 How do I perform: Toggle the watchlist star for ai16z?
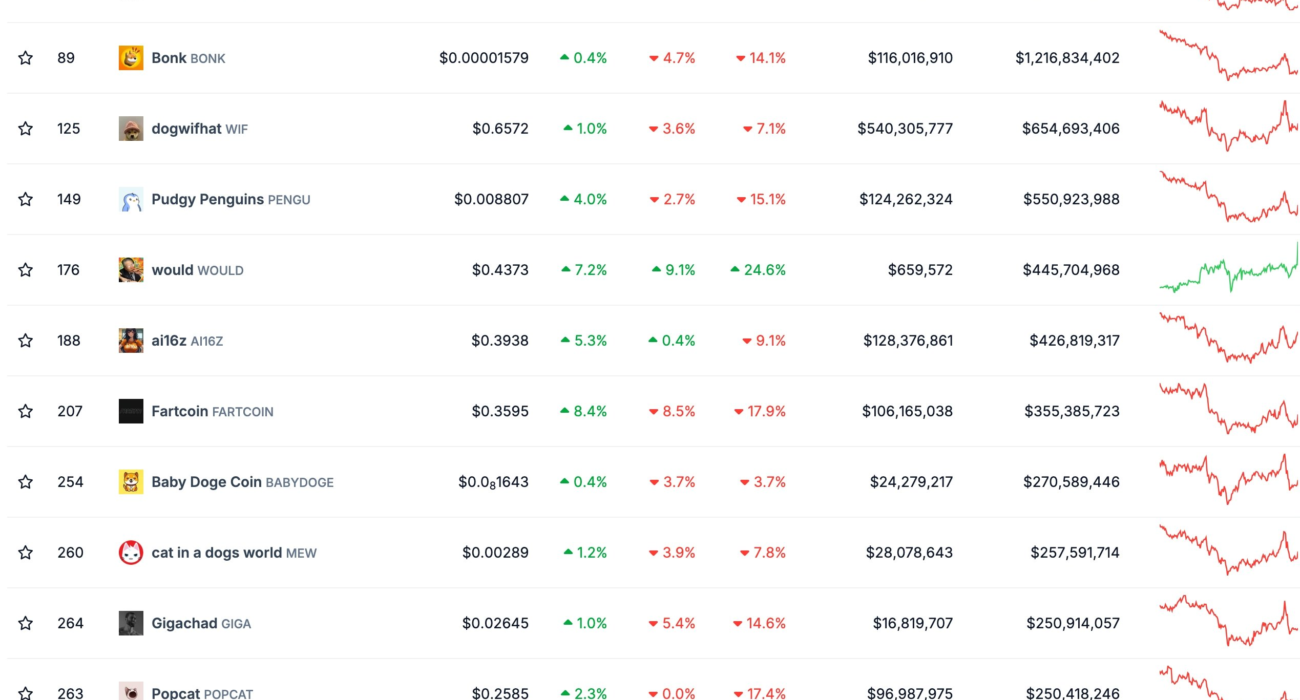[26, 341]
